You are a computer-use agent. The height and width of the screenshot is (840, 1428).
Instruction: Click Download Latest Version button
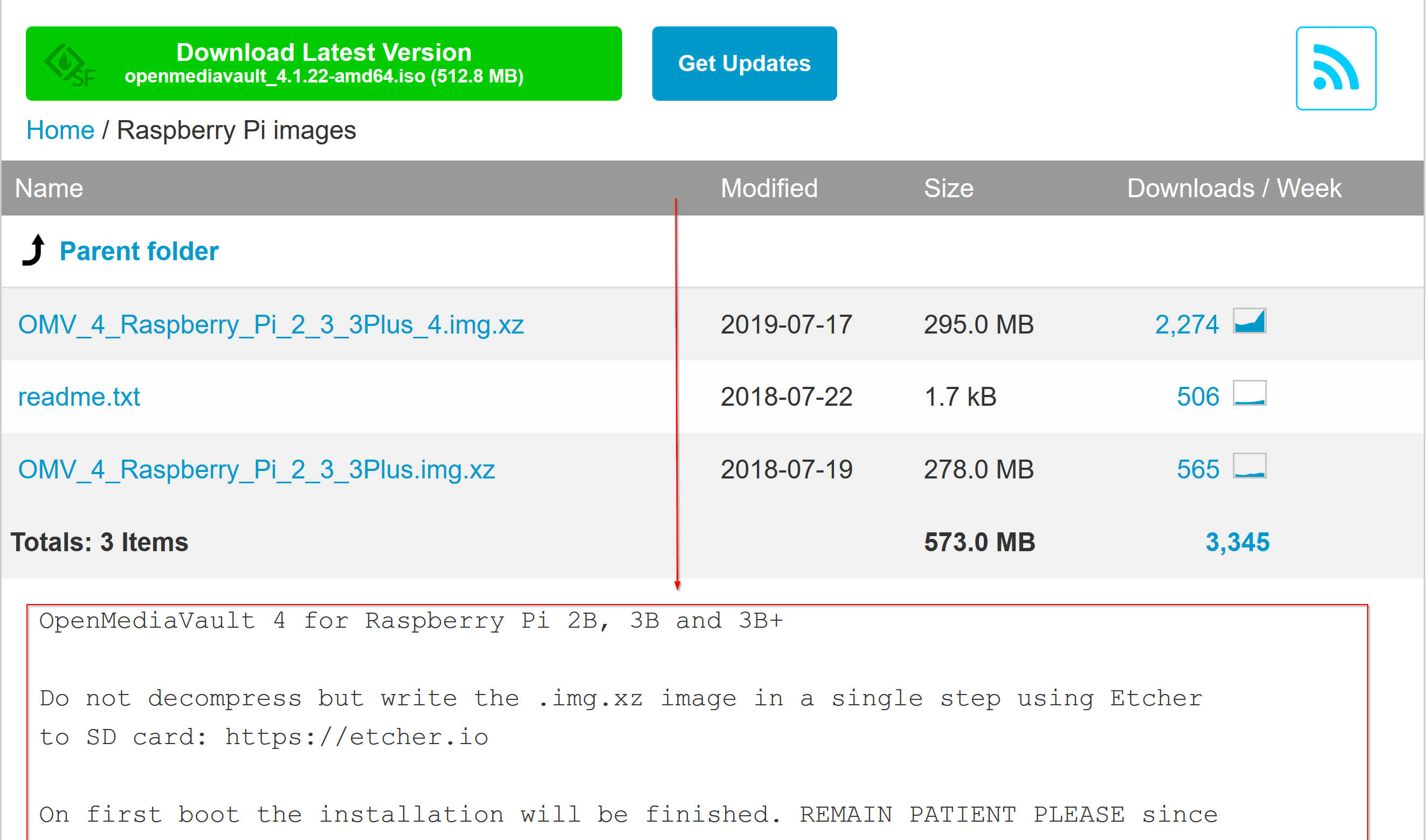pyautogui.click(x=324, y=64)
